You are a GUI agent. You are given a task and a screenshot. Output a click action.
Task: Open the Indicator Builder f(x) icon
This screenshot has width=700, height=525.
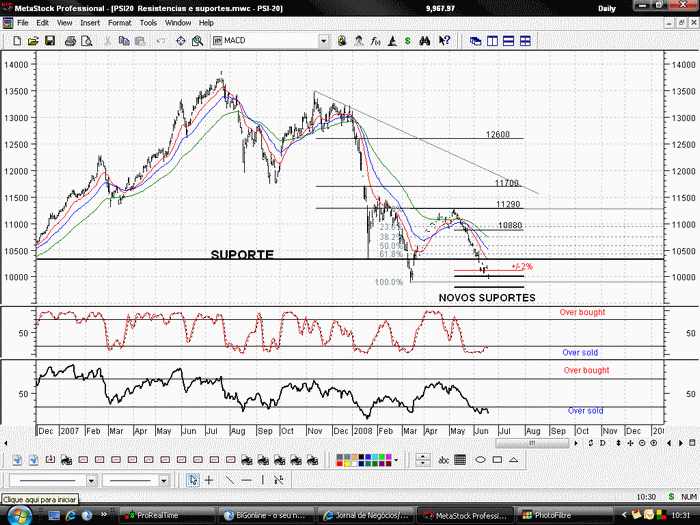tap(375, 41)
